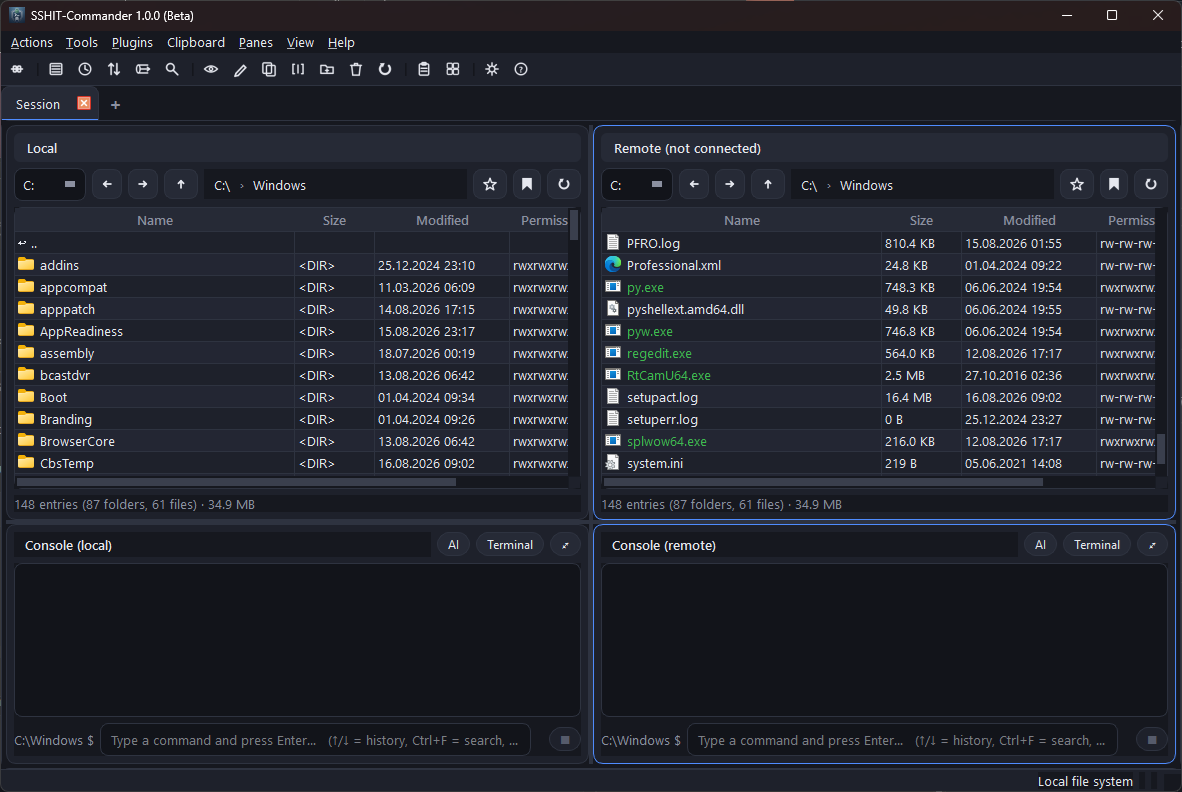The height and width of the screenshot is (792, 1182).
Task: Click the eye view file icon
Action: click(211, 69)
